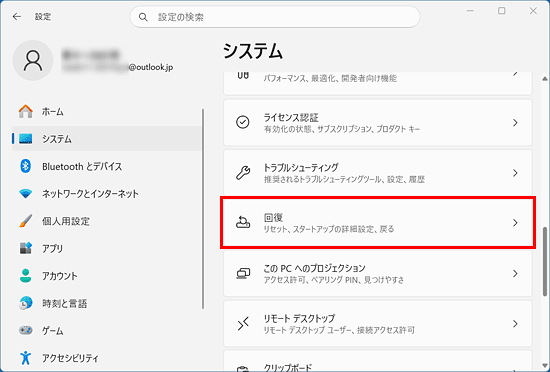Click the ホーム house icon

(x=26, y=111)
